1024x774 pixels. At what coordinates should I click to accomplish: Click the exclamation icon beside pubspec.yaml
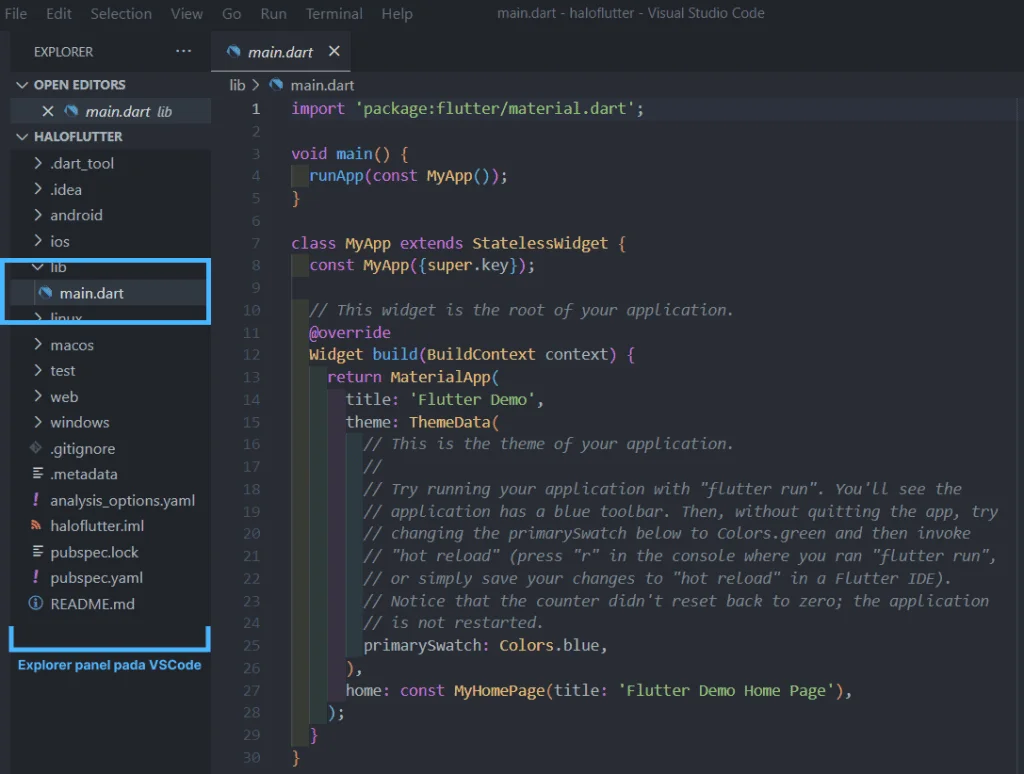(x=36, y=577)
